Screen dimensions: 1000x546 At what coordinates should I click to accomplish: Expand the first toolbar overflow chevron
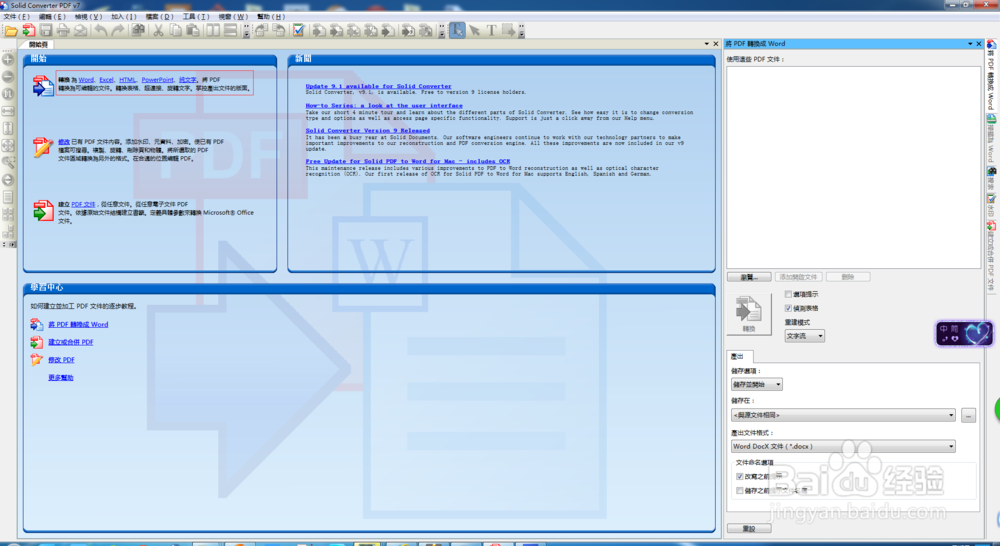point(246,31)
